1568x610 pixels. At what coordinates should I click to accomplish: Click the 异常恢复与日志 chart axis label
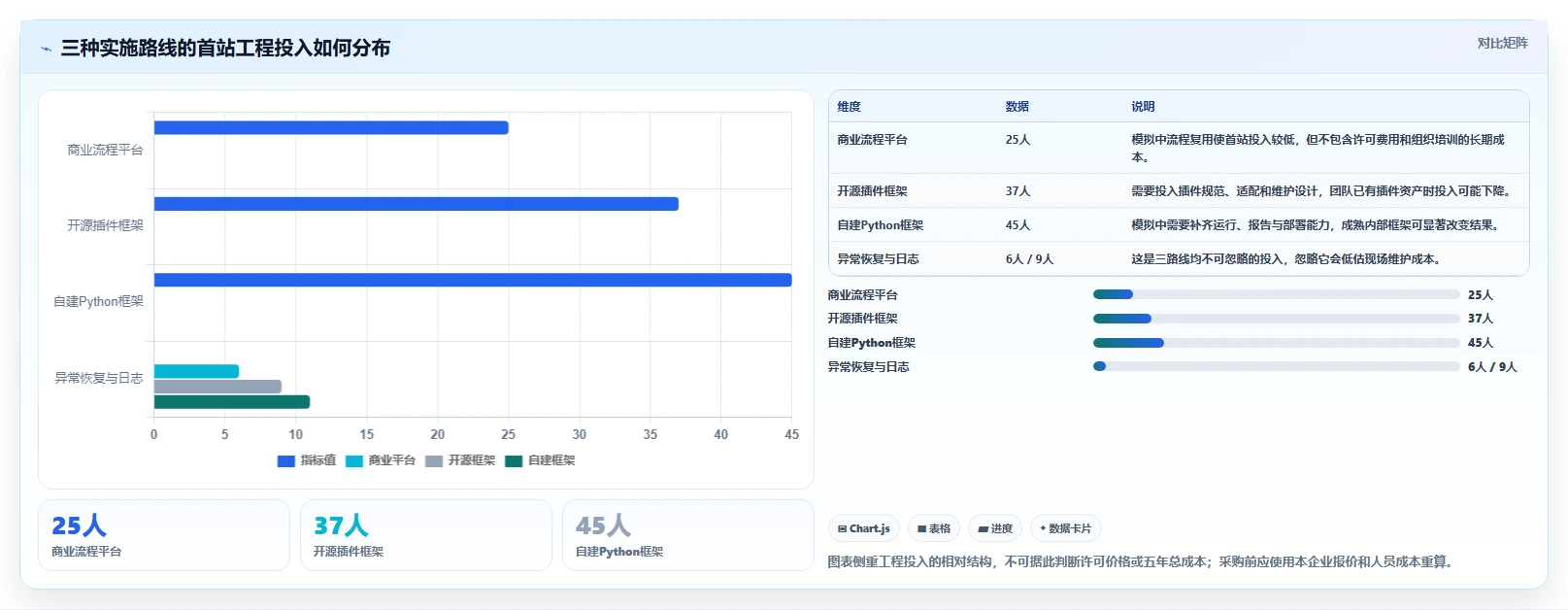pos(99,378)
